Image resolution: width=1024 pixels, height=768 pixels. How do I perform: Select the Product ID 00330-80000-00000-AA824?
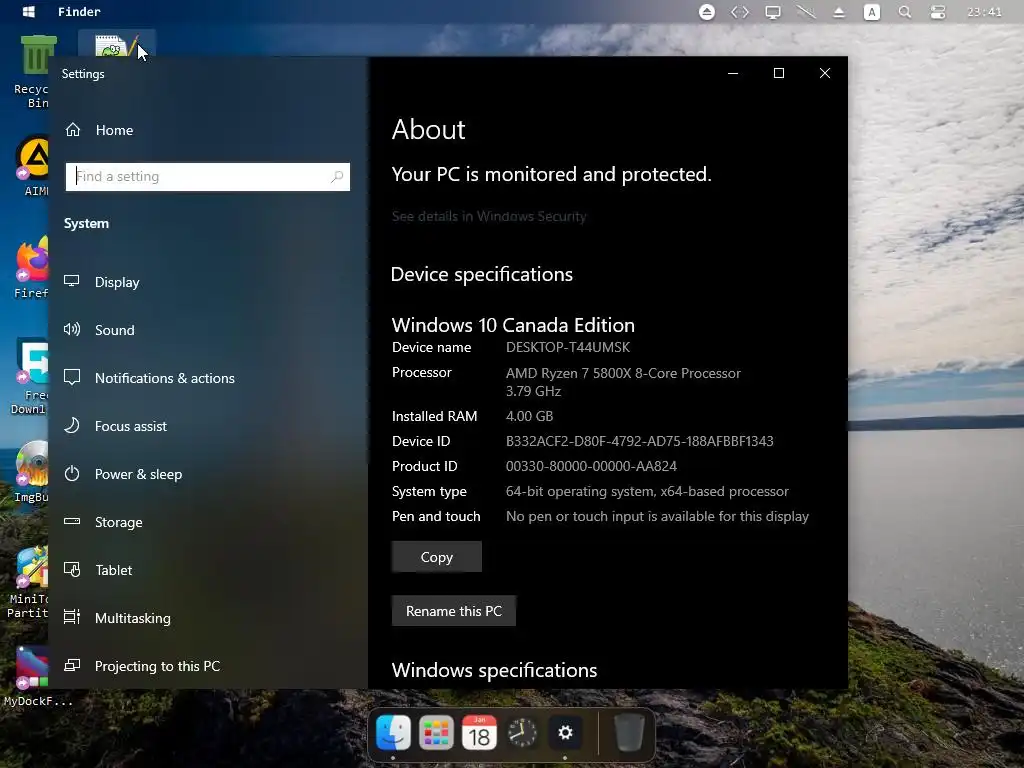(x=591, y=466)
